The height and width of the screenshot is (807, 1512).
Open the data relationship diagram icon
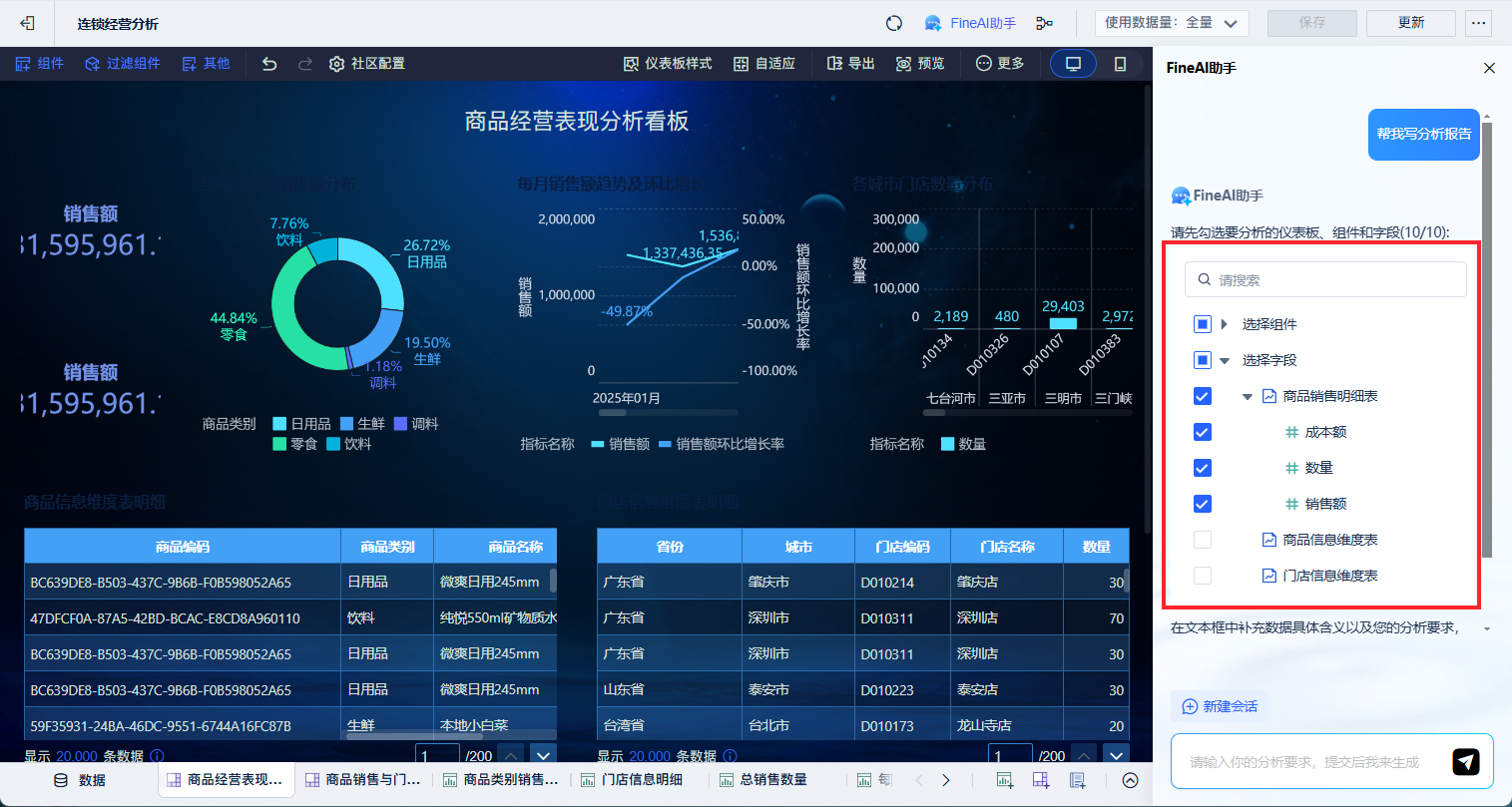1044,23
